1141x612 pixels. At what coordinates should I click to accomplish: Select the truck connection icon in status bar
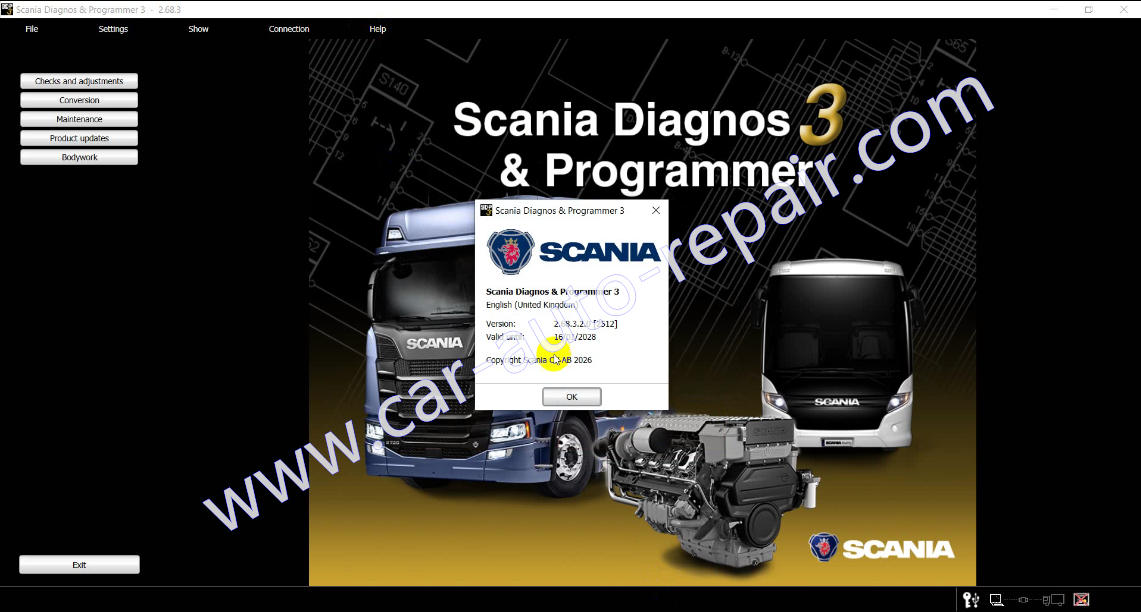point(1054,599)
